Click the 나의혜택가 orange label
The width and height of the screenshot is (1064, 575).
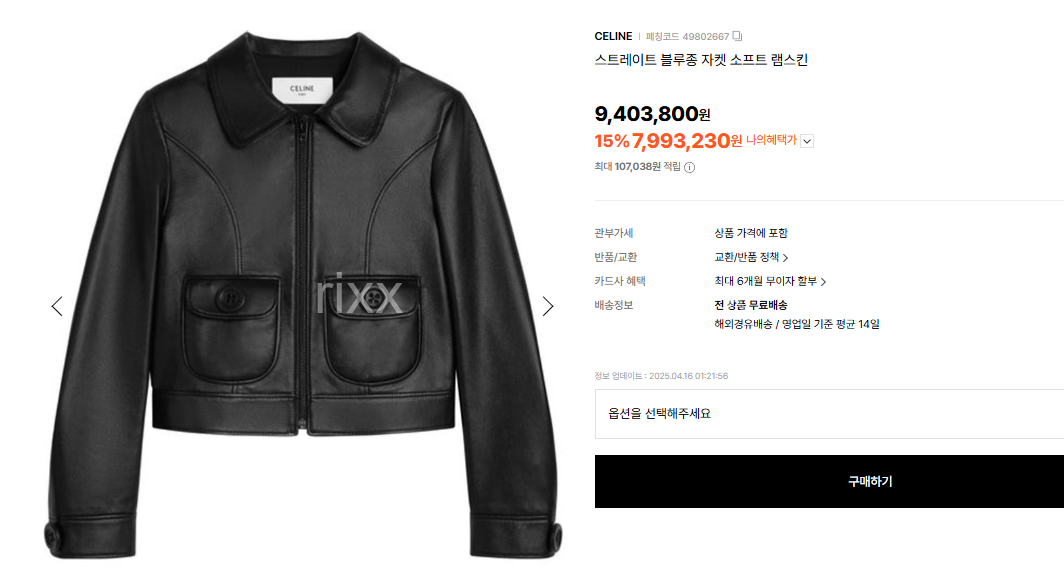(771, 140)
